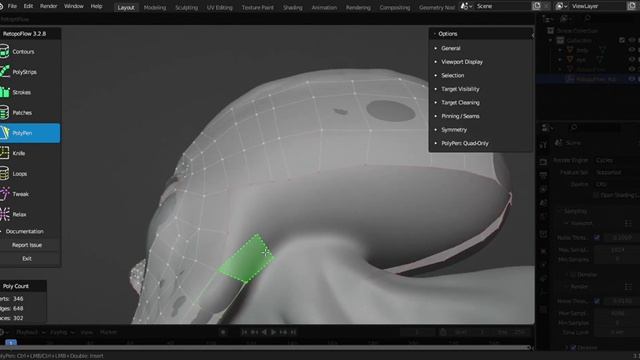Select the Tweak tool
This screenshot has height=360, width=640.
[30, 194]
